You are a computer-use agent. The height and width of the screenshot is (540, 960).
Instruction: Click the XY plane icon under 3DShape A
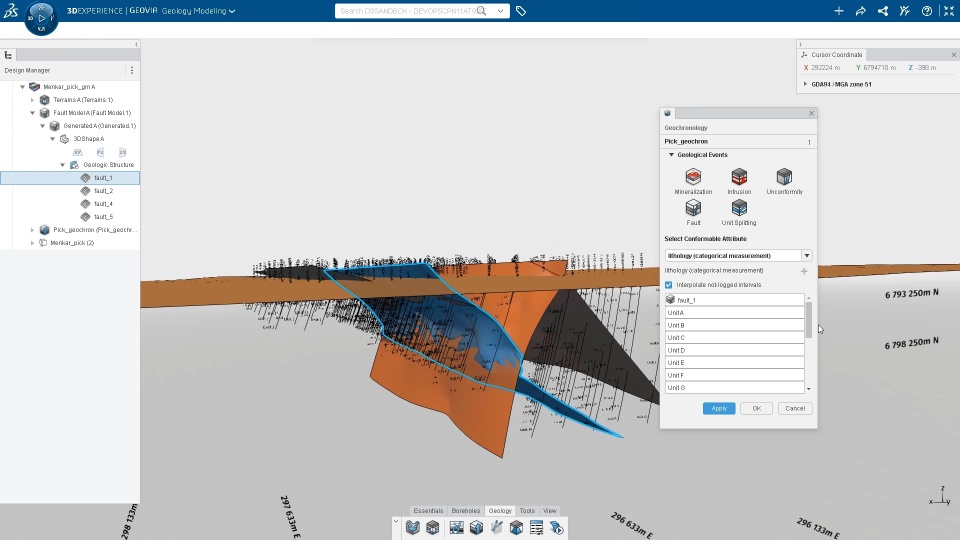78,152
